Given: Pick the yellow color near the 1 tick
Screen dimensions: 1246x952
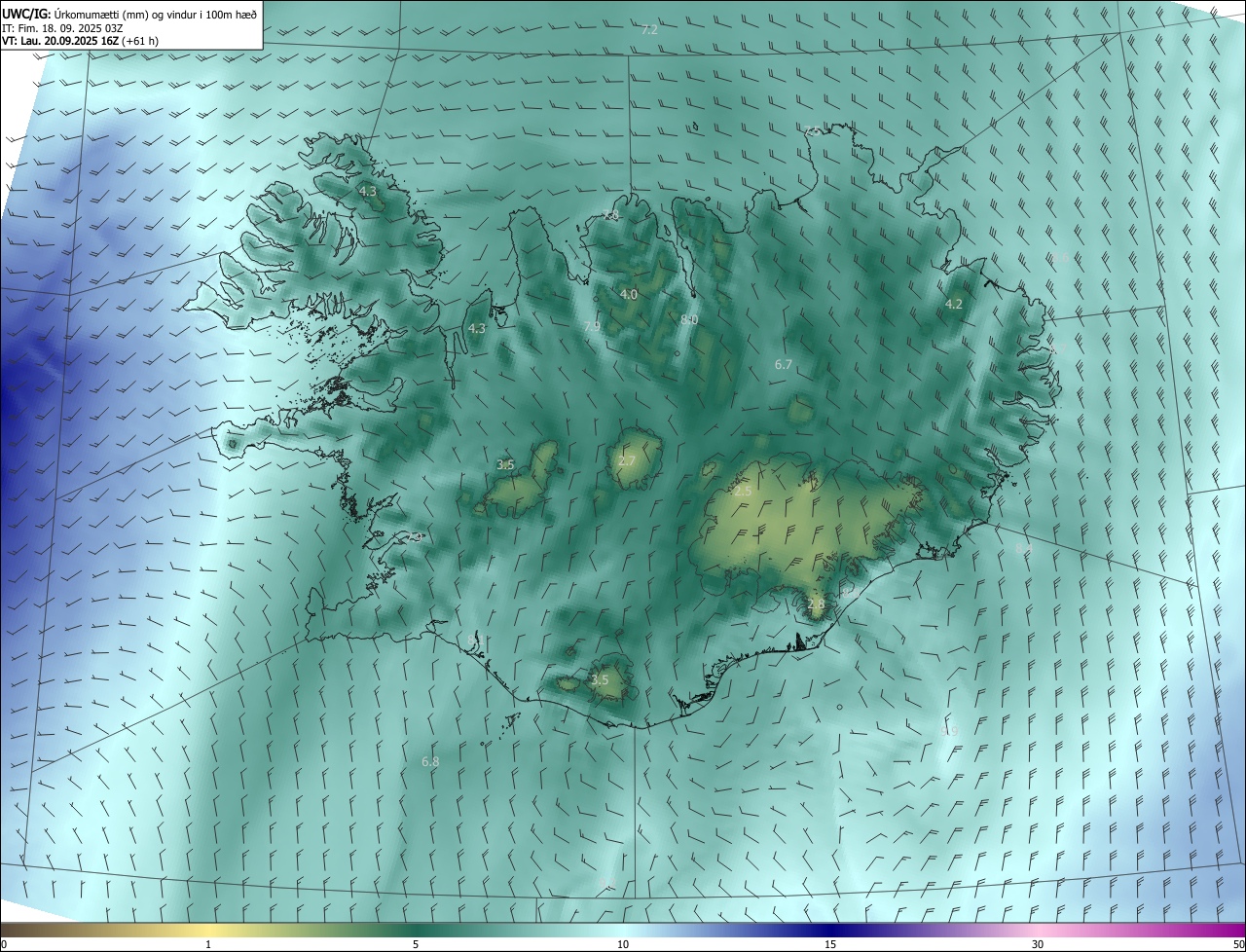Looking at the screenshot, I should [208, 930].
